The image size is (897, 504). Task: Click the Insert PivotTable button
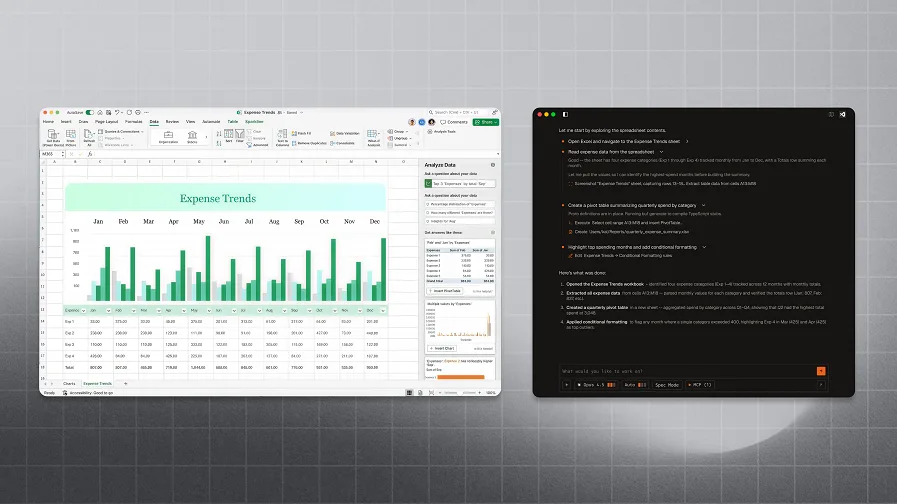[444, 291]
